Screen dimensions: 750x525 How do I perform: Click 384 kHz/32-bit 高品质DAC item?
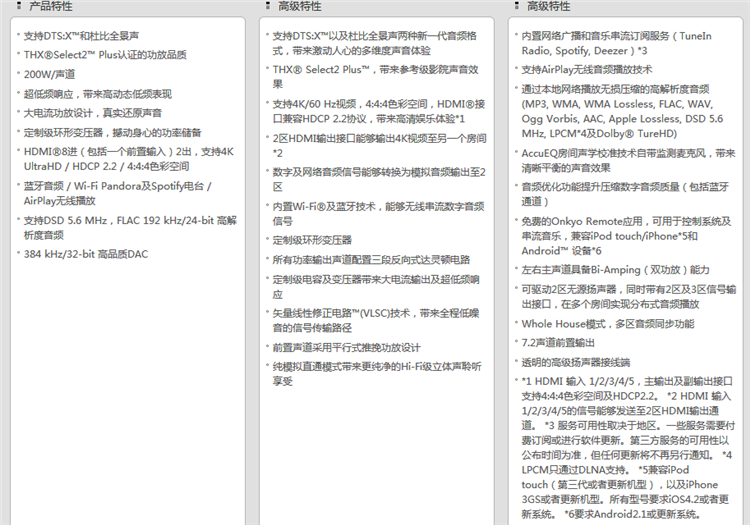tap(86, 254)
